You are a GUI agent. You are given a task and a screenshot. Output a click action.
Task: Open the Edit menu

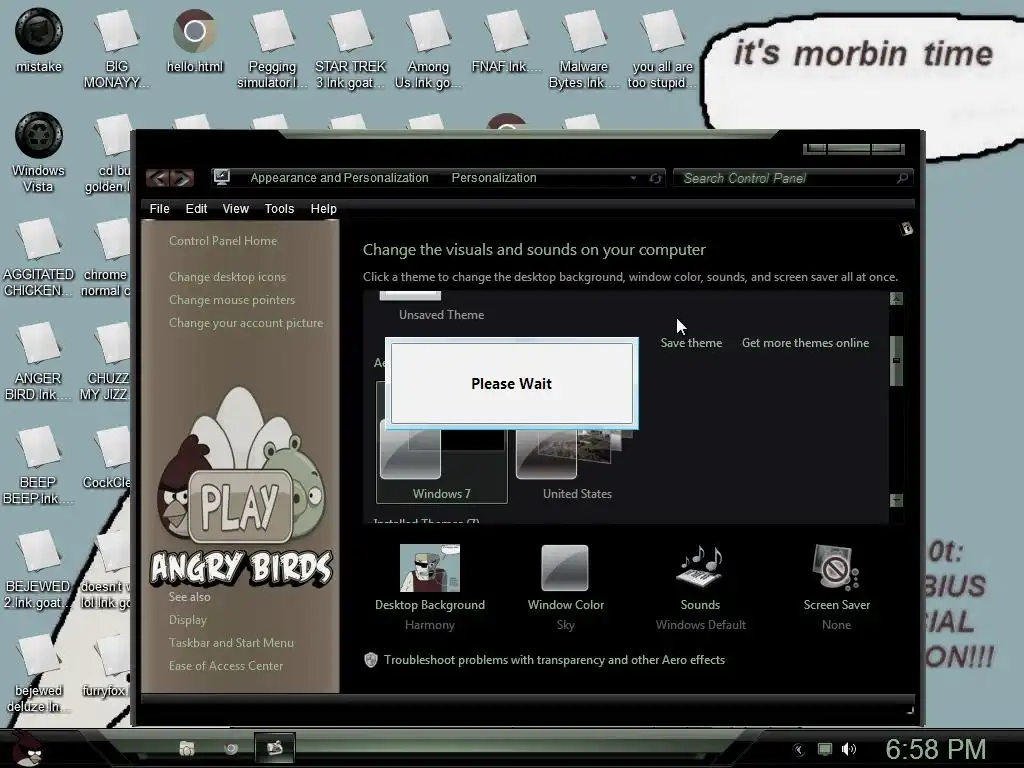[x=196, y=209]
